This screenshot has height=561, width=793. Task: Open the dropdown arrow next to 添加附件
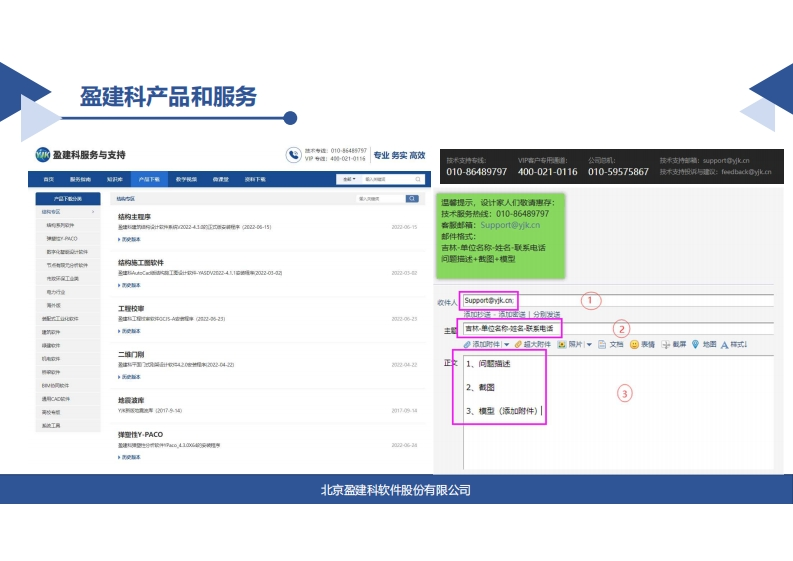pos(506,345)
